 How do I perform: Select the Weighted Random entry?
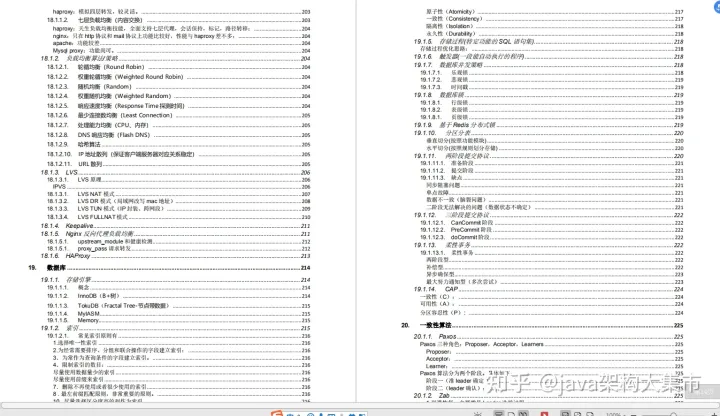179,96
